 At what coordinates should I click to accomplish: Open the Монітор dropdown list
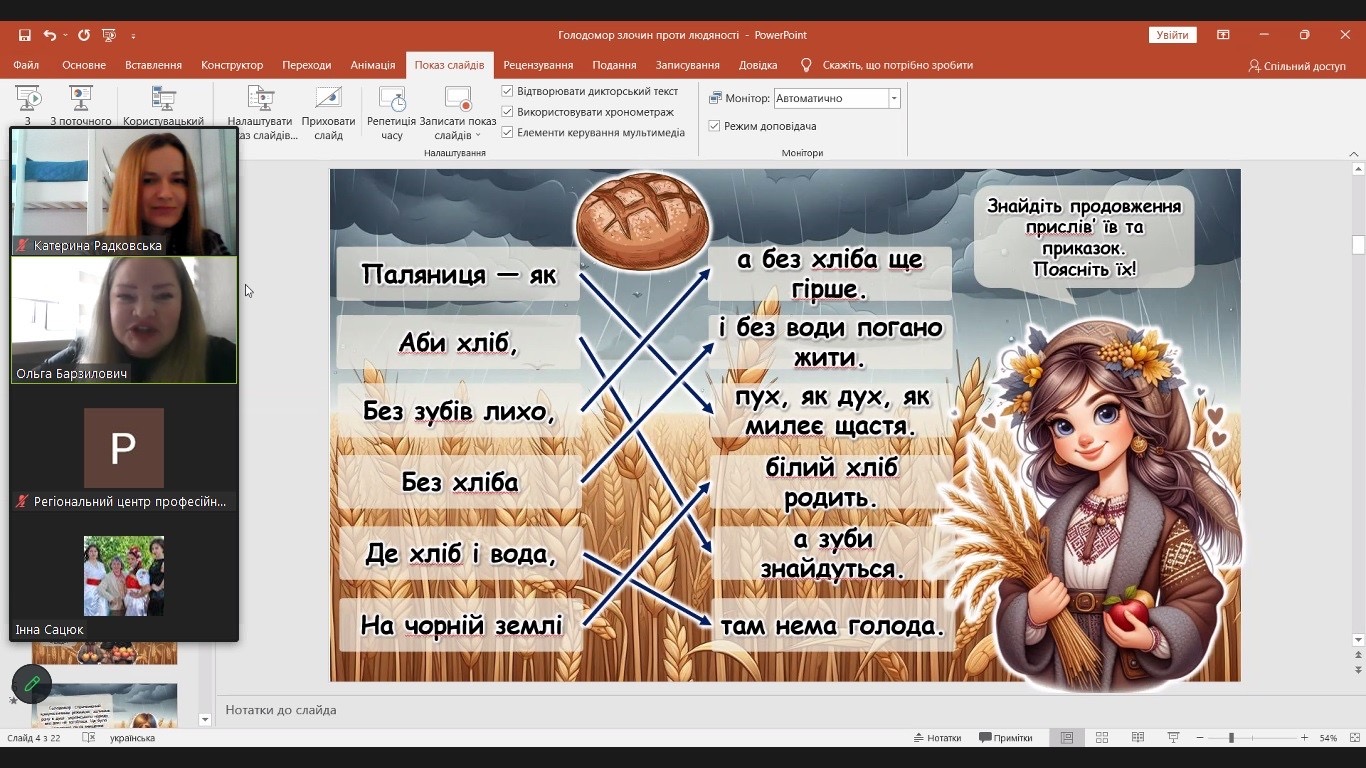(x=894, y=98)
